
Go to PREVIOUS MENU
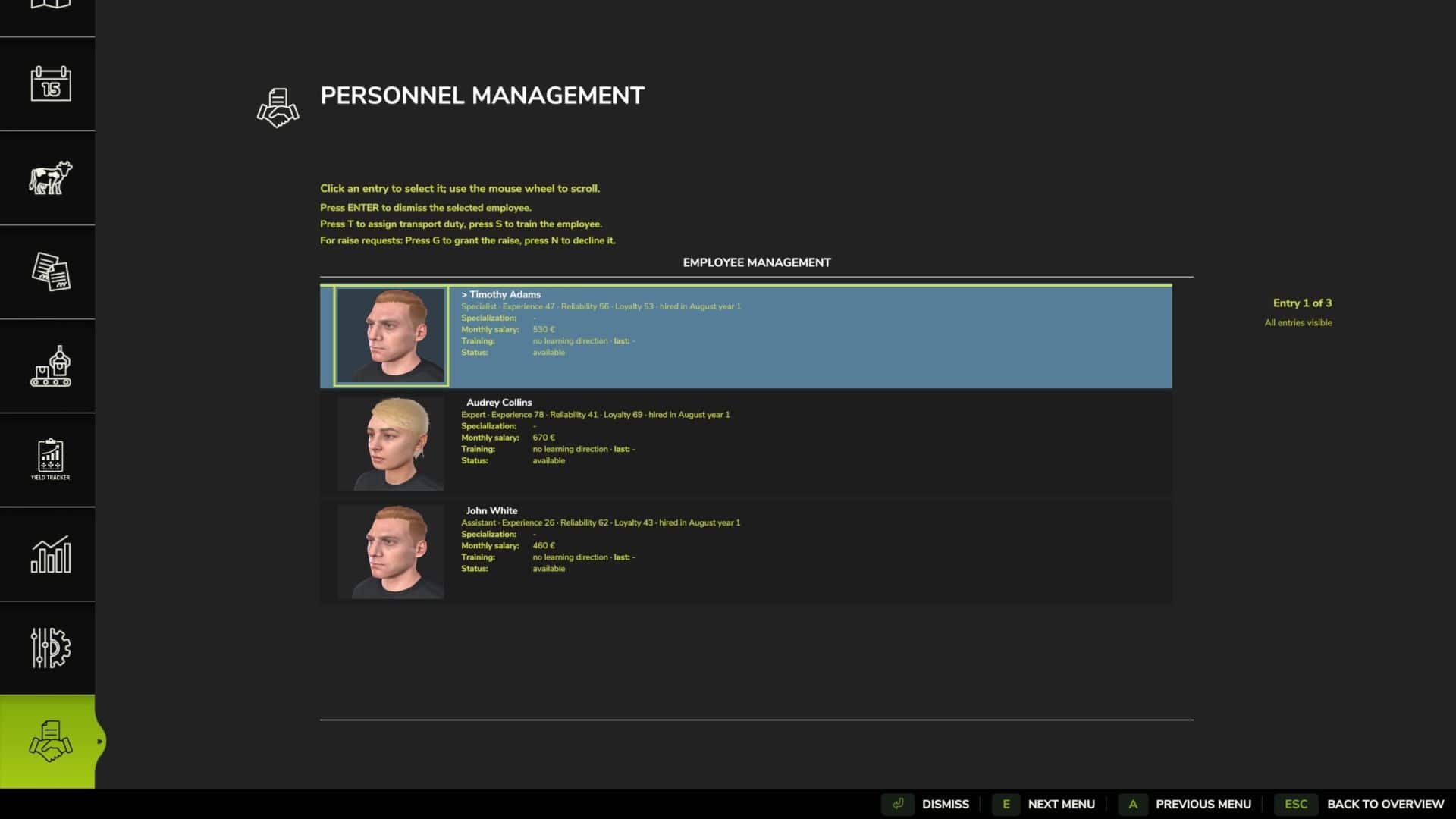(1203, 804)
